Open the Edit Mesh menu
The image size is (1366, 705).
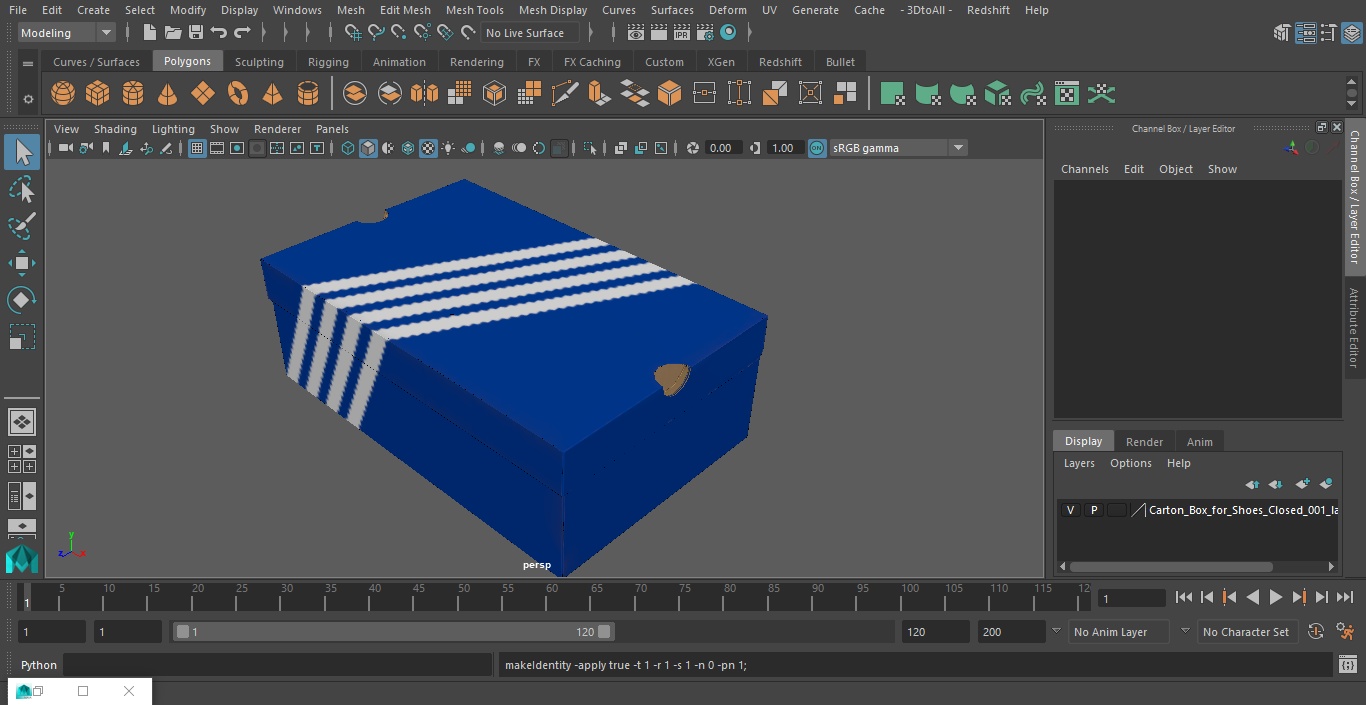[x=405, y=10]
